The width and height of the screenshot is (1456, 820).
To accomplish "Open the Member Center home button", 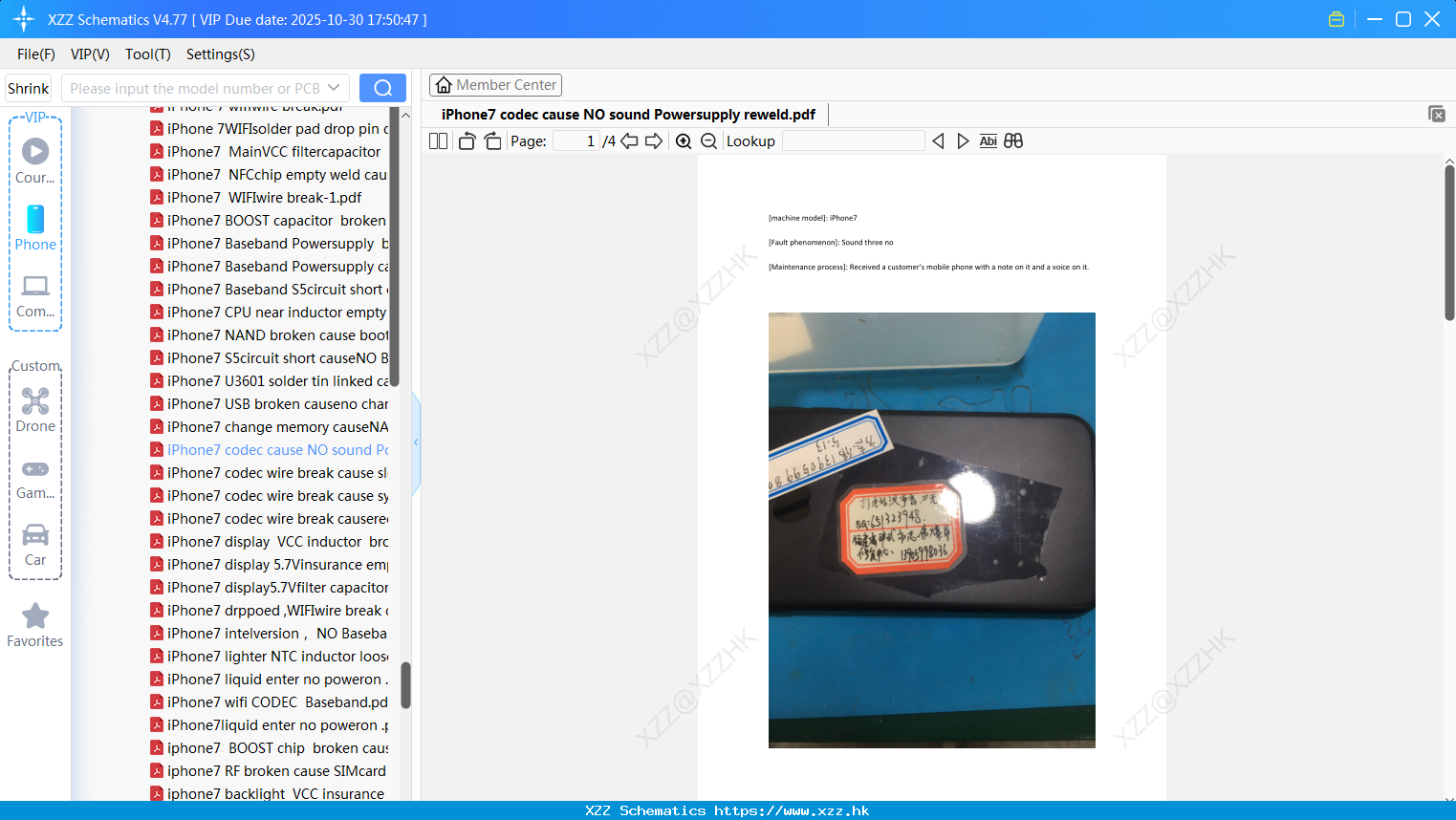I will (x=495, y=85).
